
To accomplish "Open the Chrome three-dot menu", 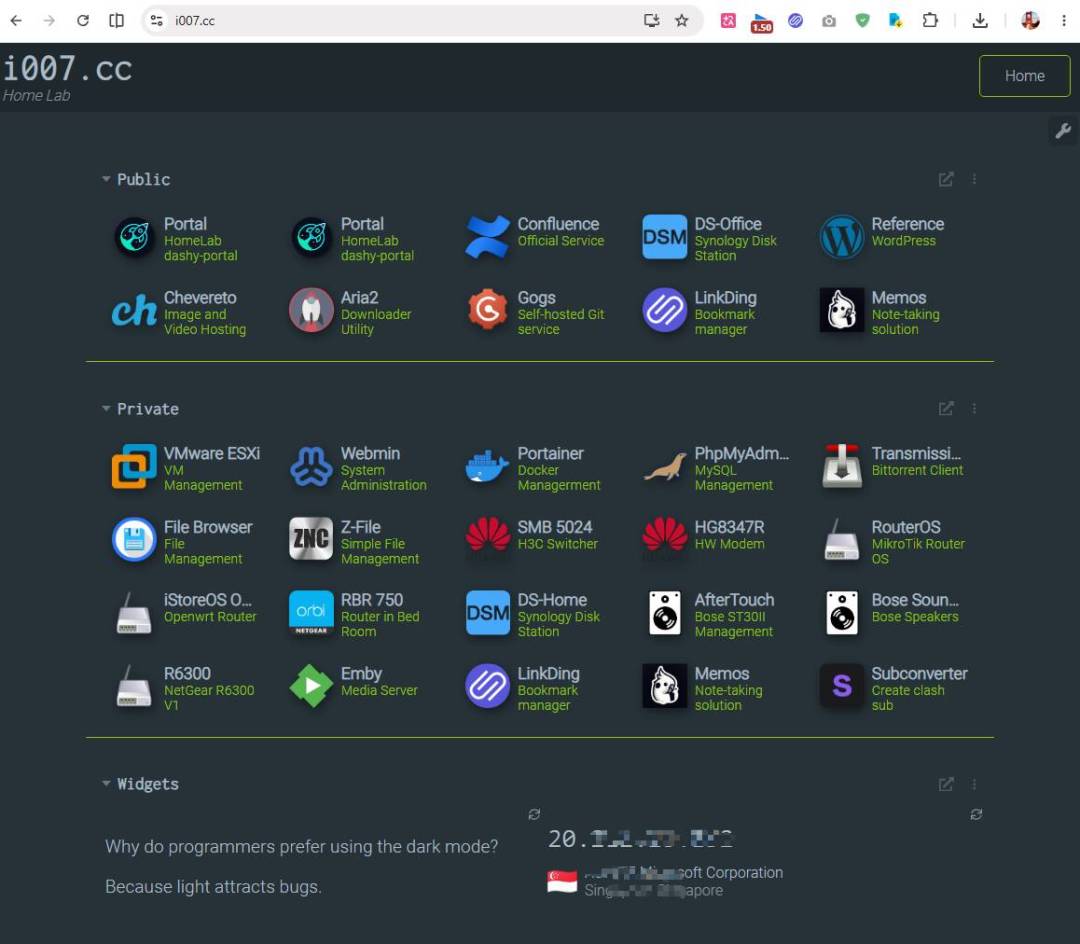I will point(1063,21).
